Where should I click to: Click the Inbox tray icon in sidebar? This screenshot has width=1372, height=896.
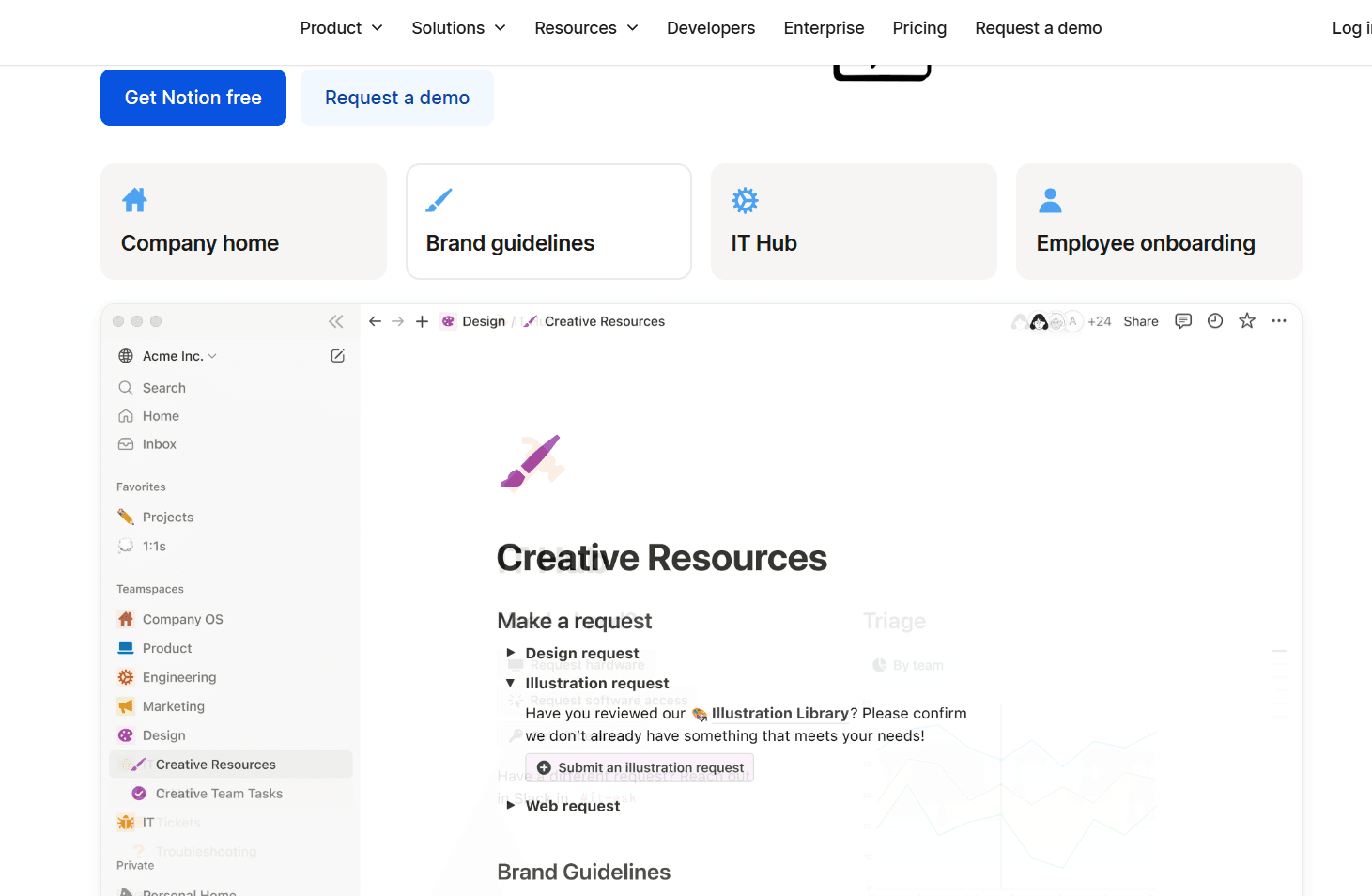[126, 444]
